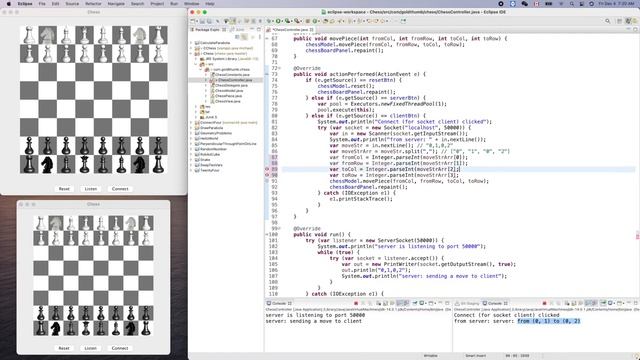This screenshot has height=360, width=640.
Task: Switch to the JUnit tab
Action: [237, 29]
